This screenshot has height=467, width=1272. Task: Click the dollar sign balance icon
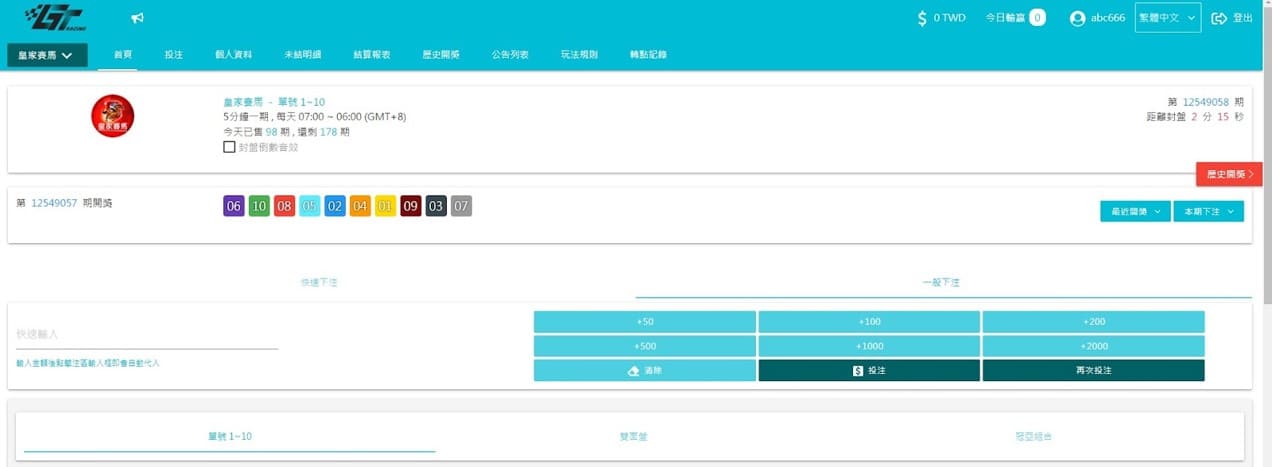(x=922, y=18)
